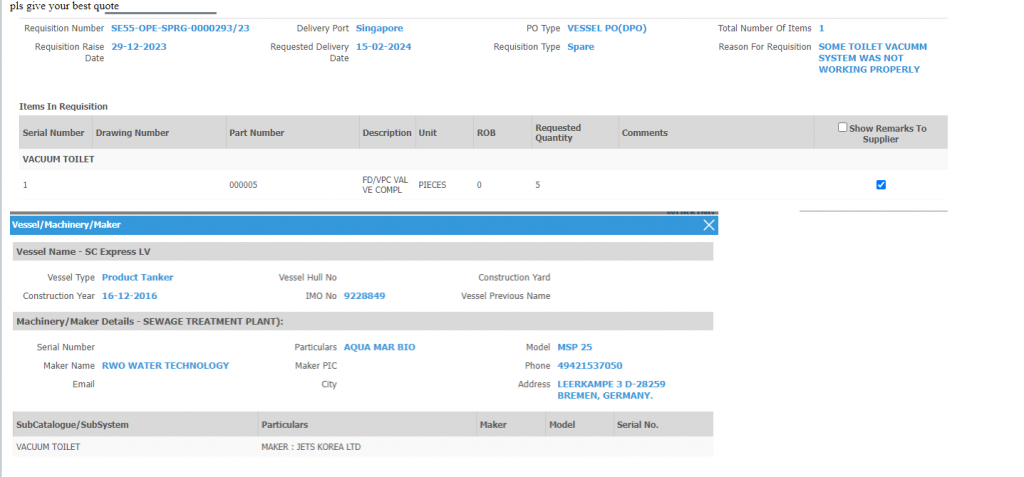
Task: Open requisition number SE55-OPE-SPRG-0000293/23
Action: point(180,28)
